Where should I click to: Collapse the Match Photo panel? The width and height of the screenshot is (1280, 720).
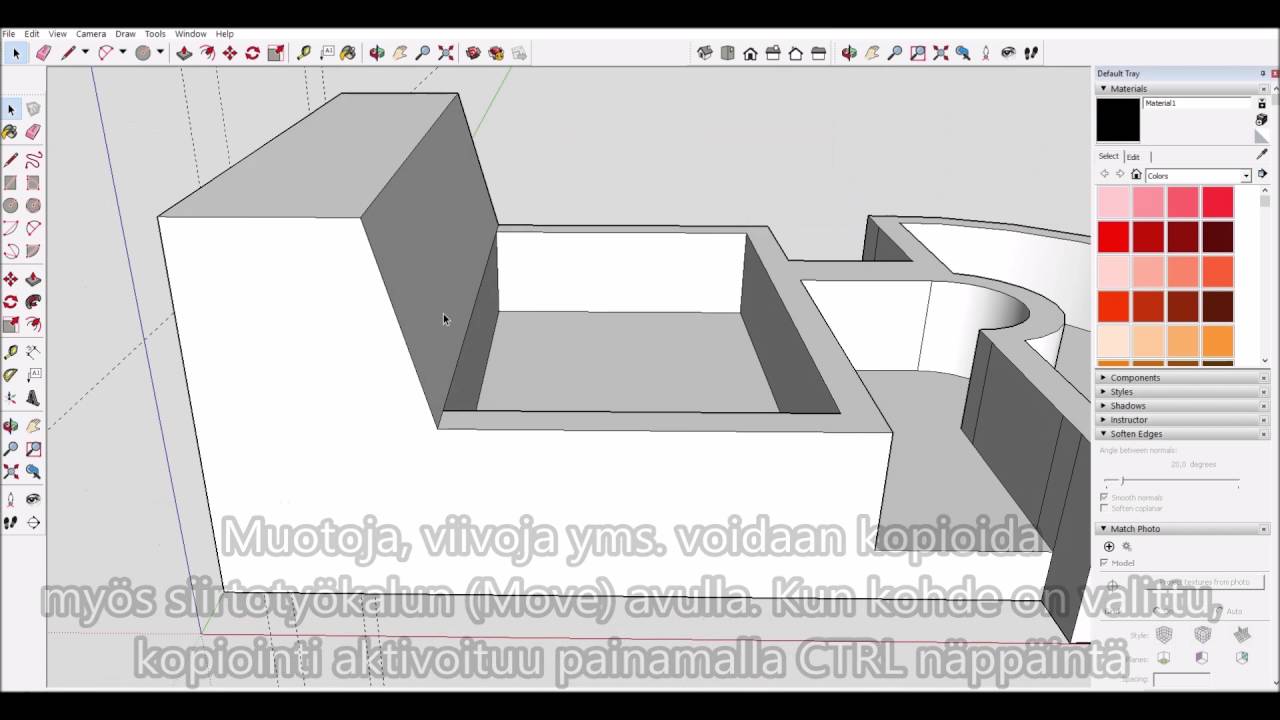point(1104,529)
